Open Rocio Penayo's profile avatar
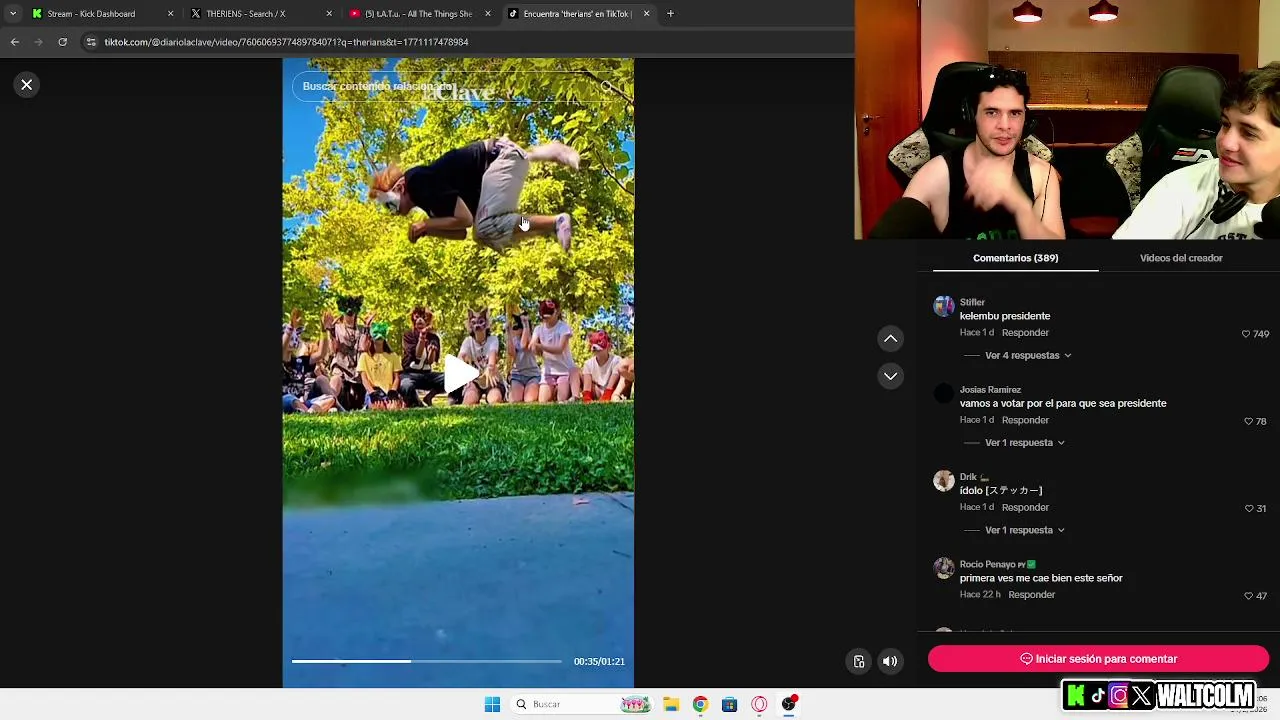1280x720 pixels. point(944,568)
